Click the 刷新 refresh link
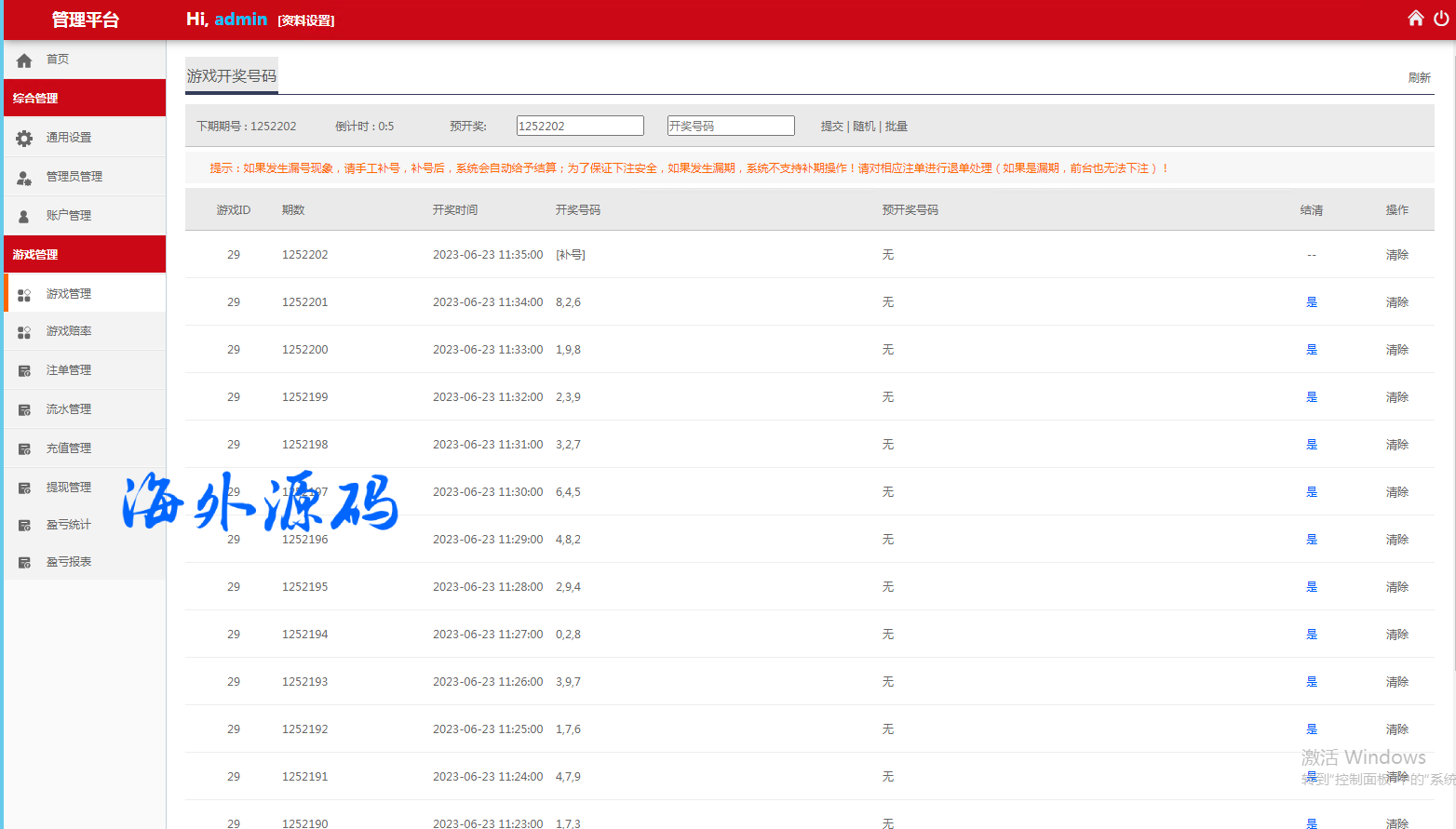The height and width of the screenshot is (829, 1456). pos(1419,78)
